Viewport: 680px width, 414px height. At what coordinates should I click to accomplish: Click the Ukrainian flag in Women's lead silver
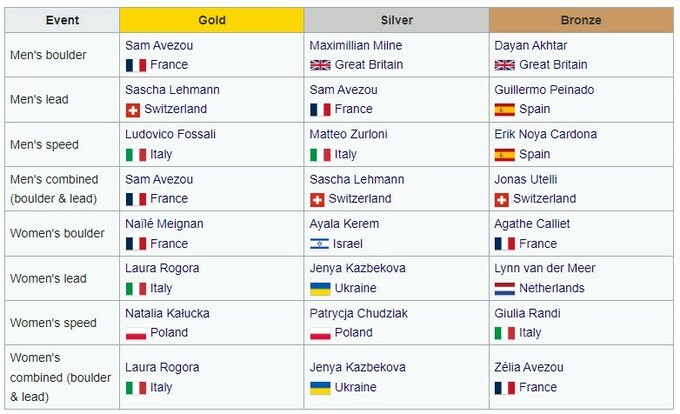pos(320,288)
